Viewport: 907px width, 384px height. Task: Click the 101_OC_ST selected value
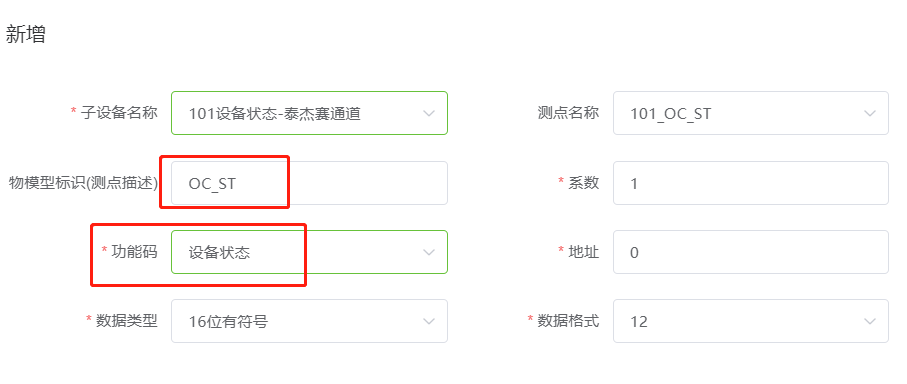click(x=670, y=114)
